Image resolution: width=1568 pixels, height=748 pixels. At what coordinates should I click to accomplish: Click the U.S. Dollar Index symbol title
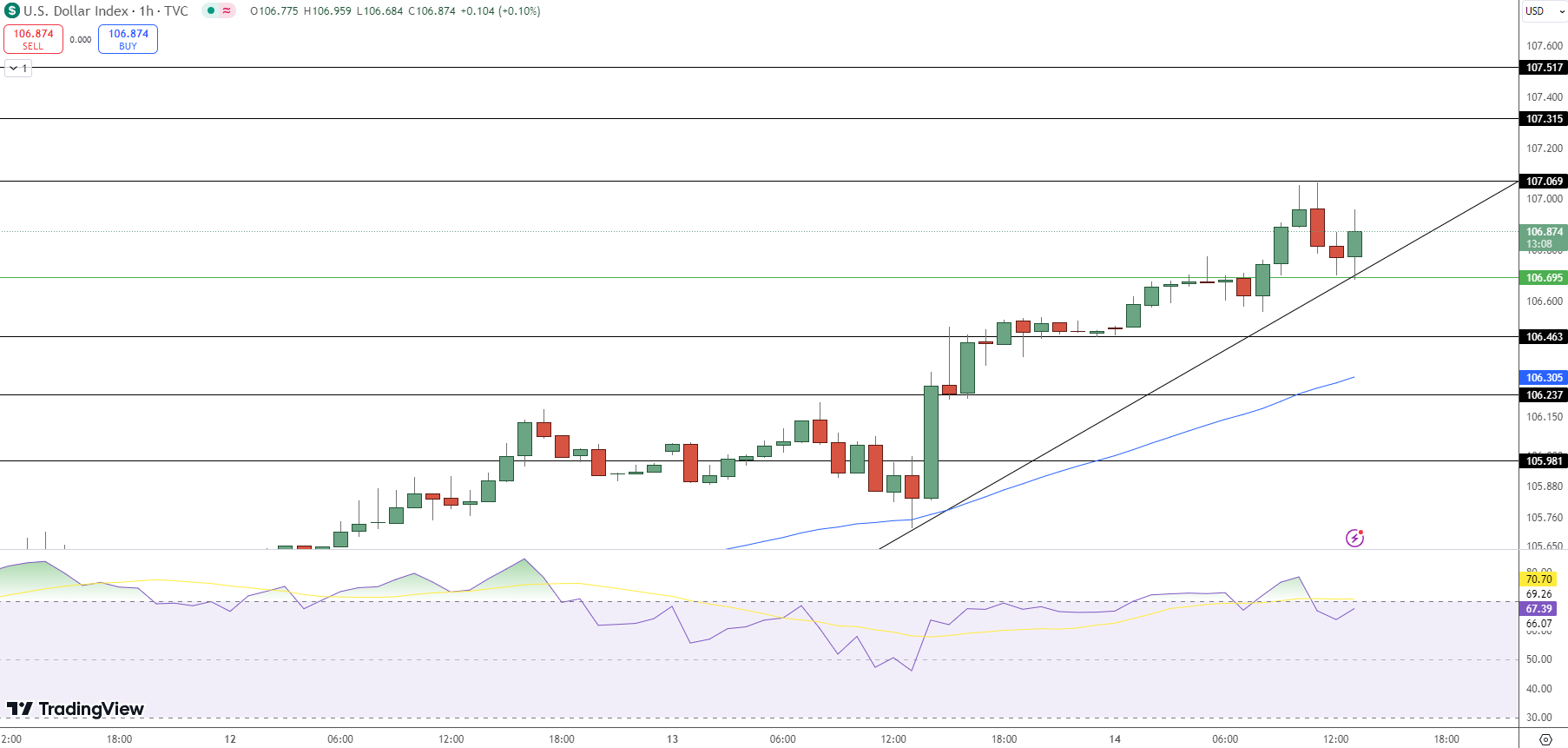[x=76, y=11]
